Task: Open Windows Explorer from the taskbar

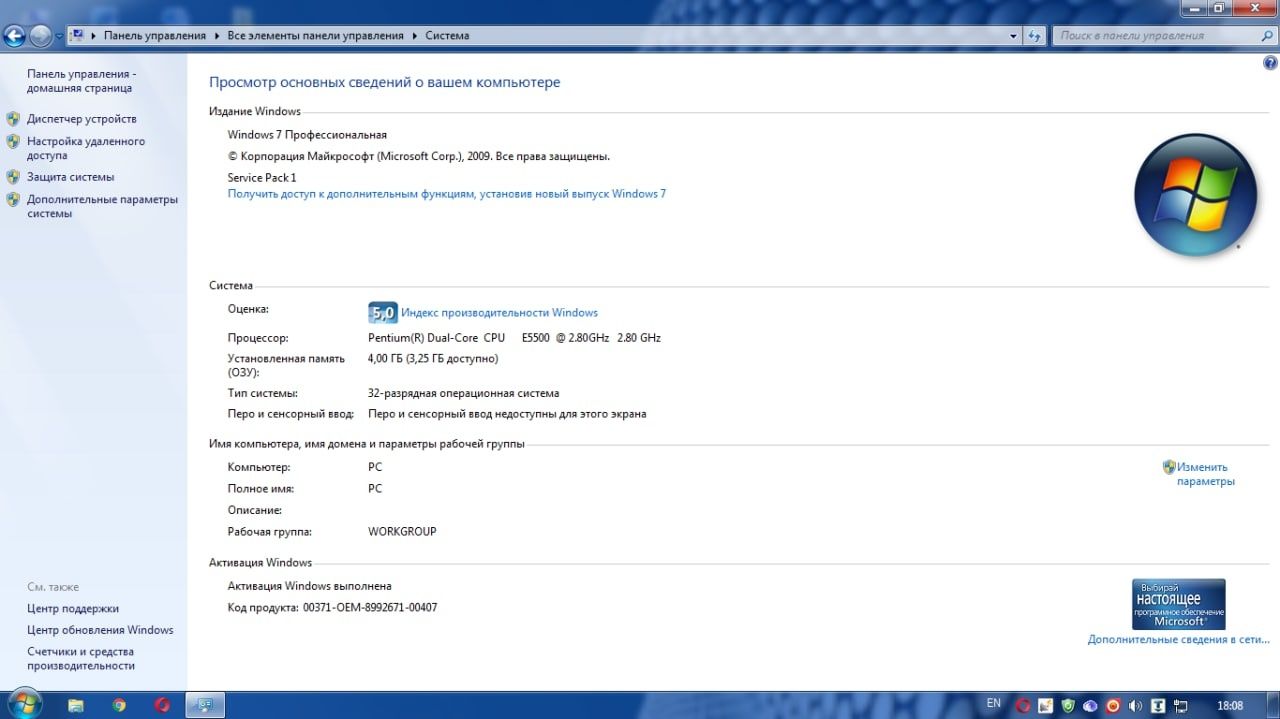Action: point(76,705)
